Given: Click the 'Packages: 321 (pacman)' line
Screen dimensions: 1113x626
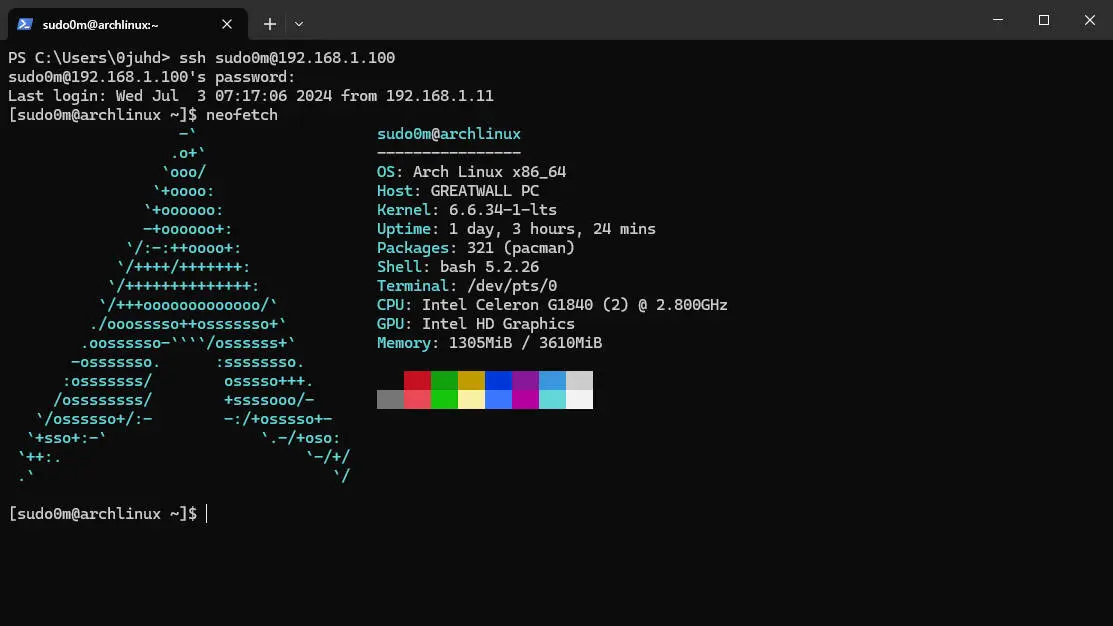Looking at the screenshot, I should 476,248.
